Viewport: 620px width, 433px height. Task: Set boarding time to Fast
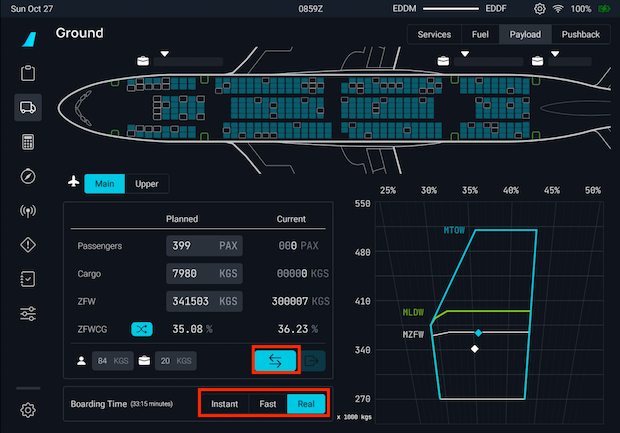point(267,404)
